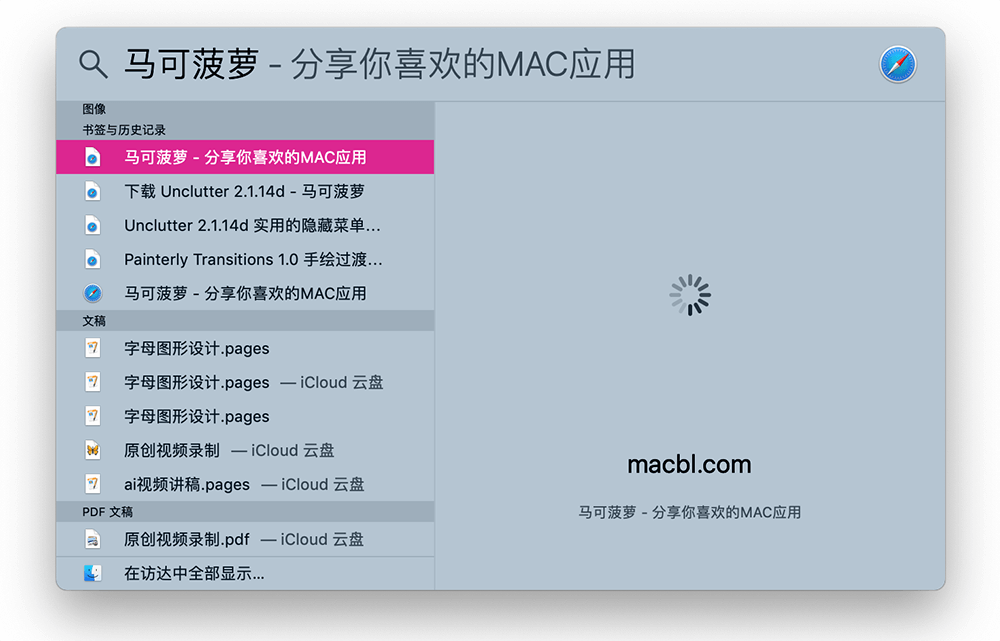Open 原创视频录制 — iCloud 云盘 document
Screen dimensions: 1000x641
coord(245,450)
